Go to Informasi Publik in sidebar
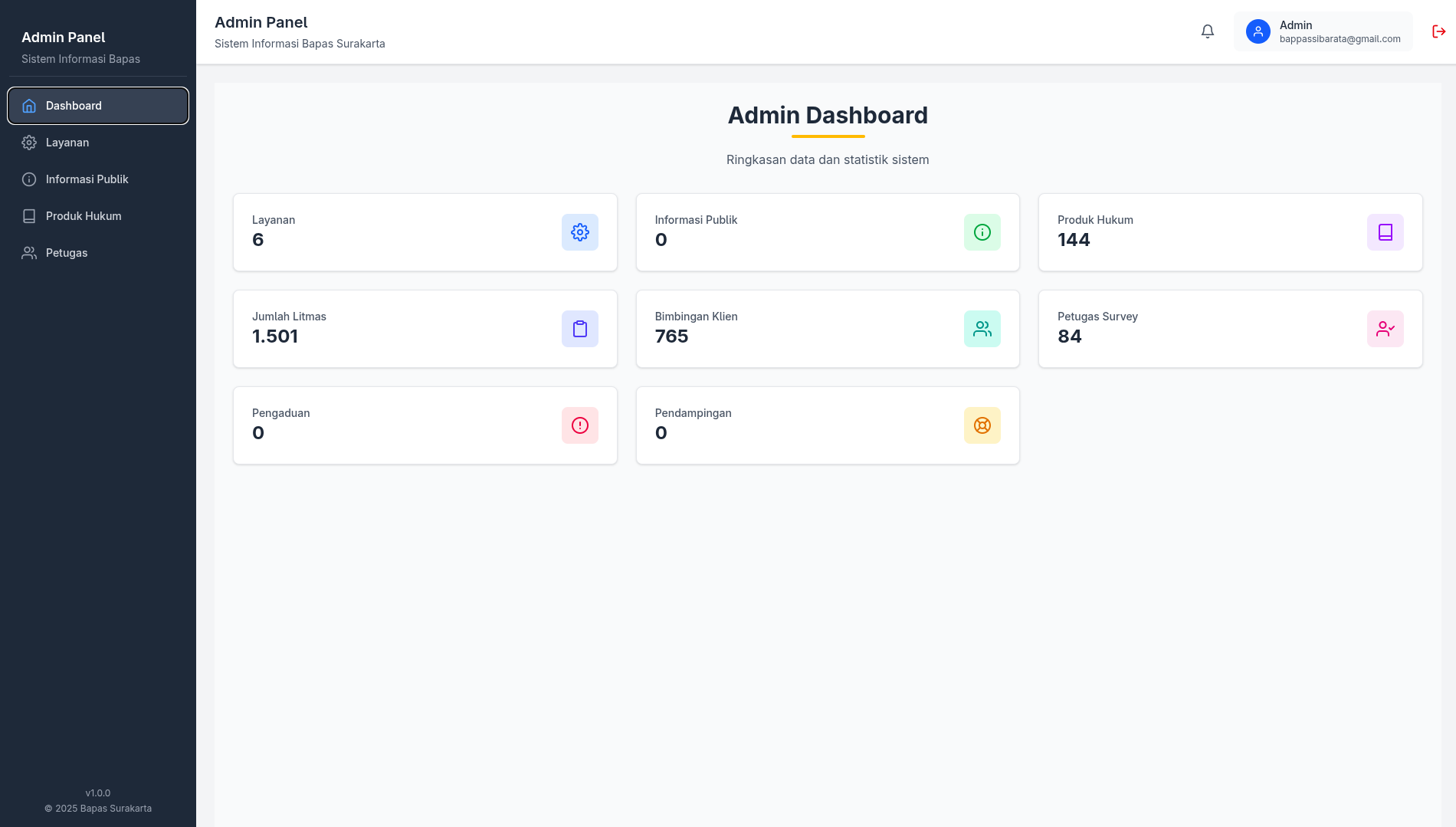This screenshot has width=1456, height=827. (98, 179)
